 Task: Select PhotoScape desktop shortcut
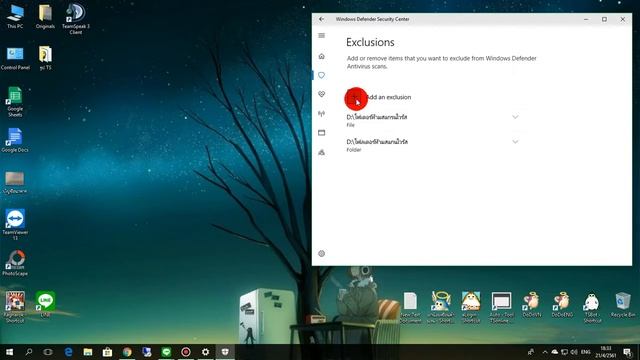point(15,263)
